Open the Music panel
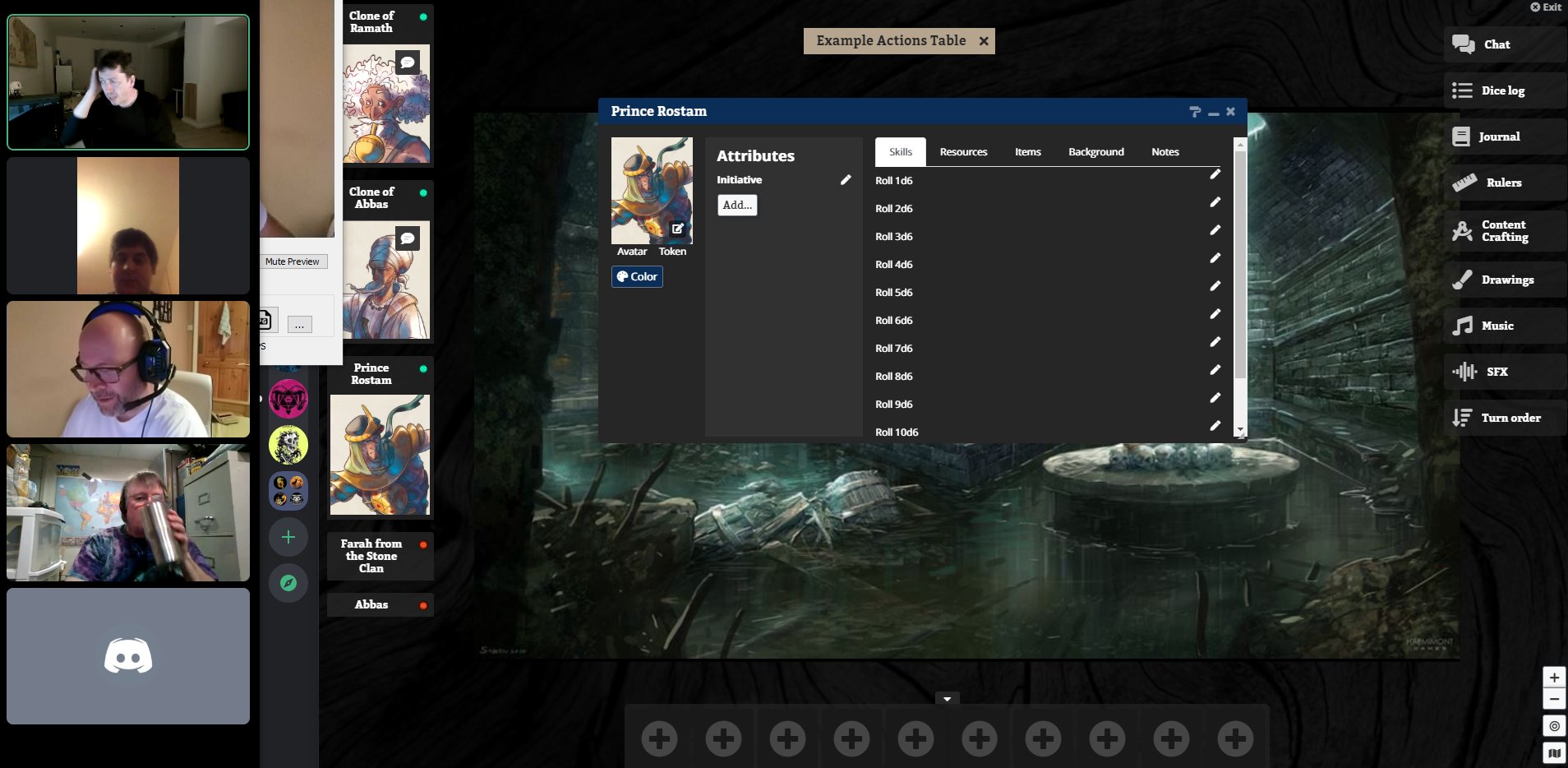 pos(1497,326)
